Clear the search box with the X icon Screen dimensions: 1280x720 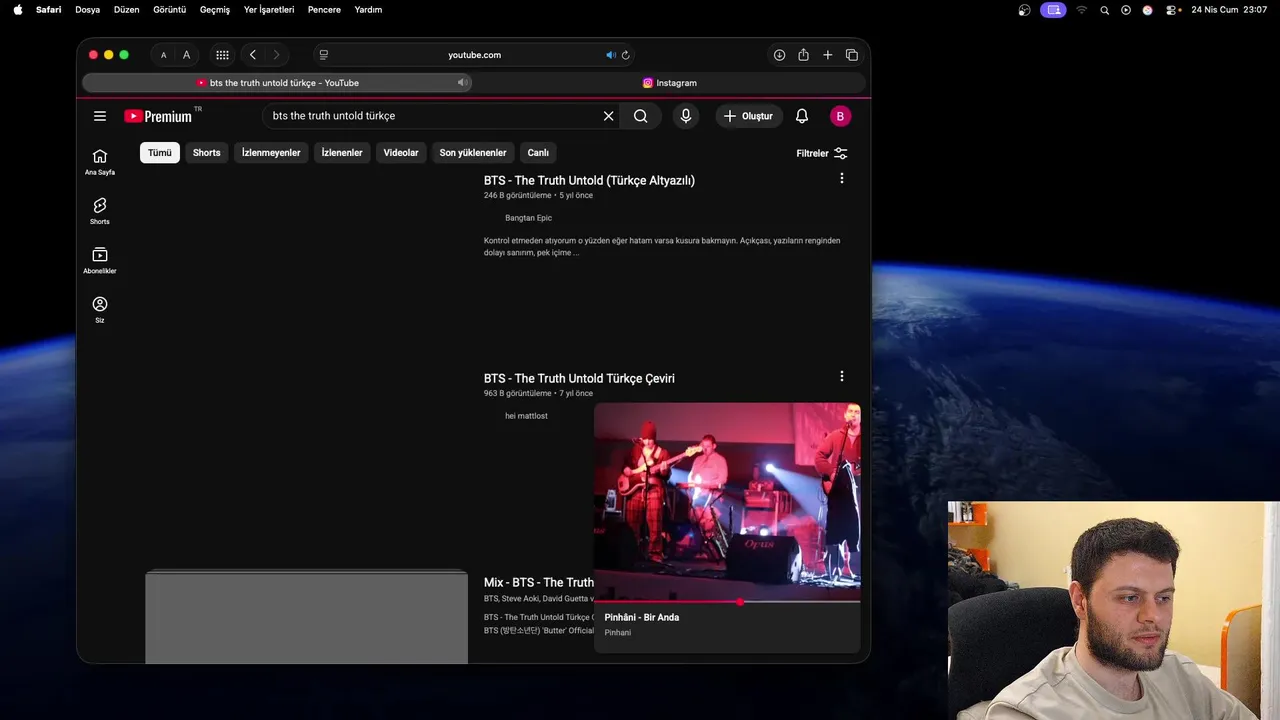[608, 116]
